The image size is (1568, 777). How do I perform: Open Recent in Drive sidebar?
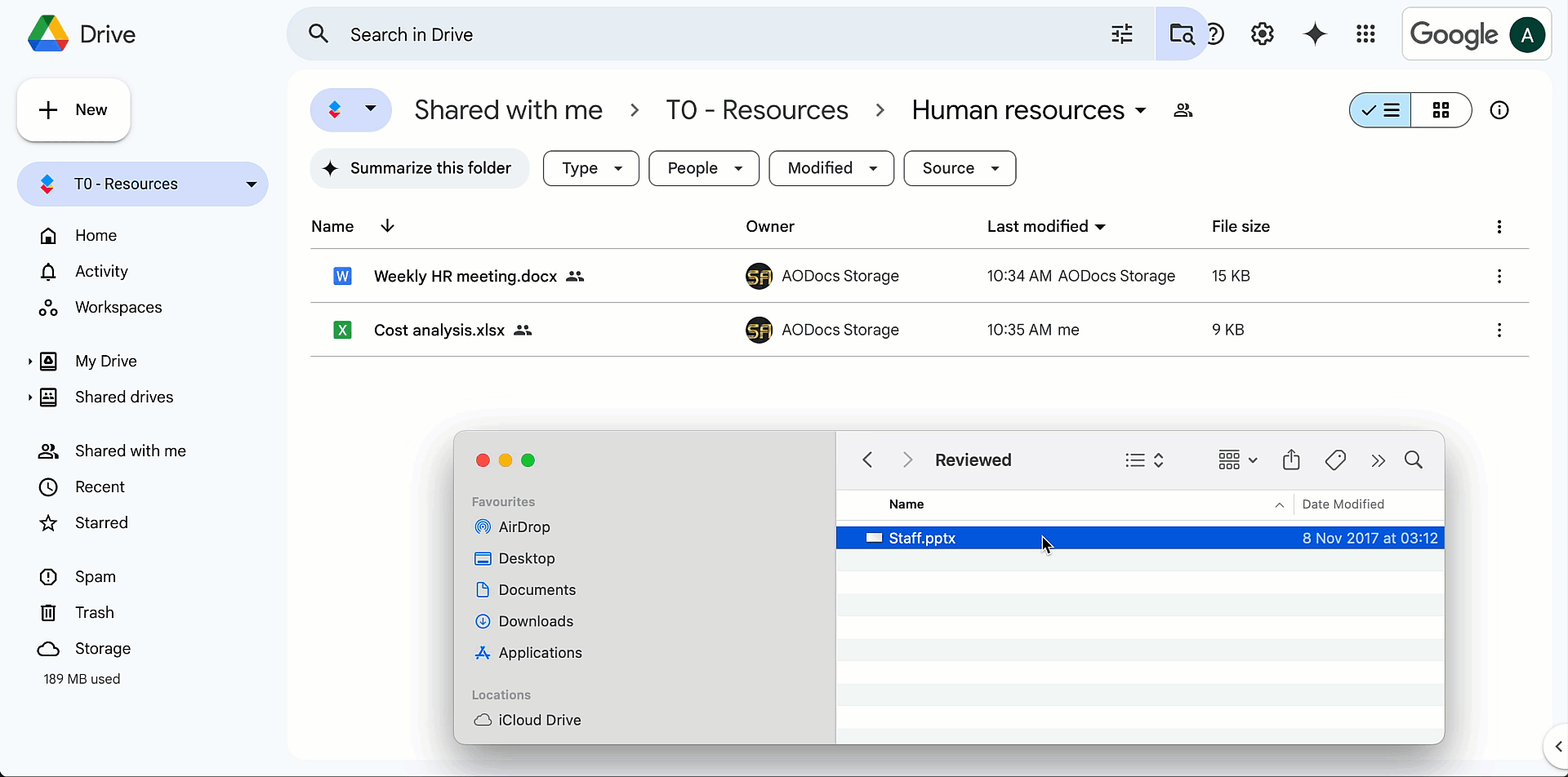(100, 486)
